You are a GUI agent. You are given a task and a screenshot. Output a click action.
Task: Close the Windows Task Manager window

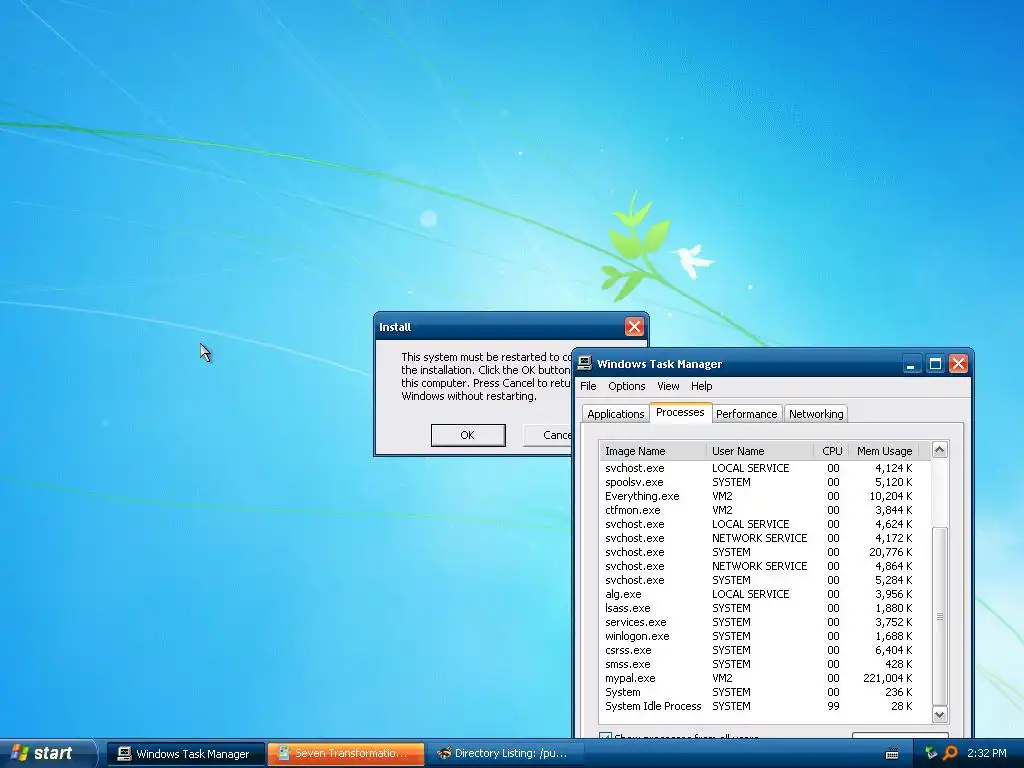[x=958, y=364]
